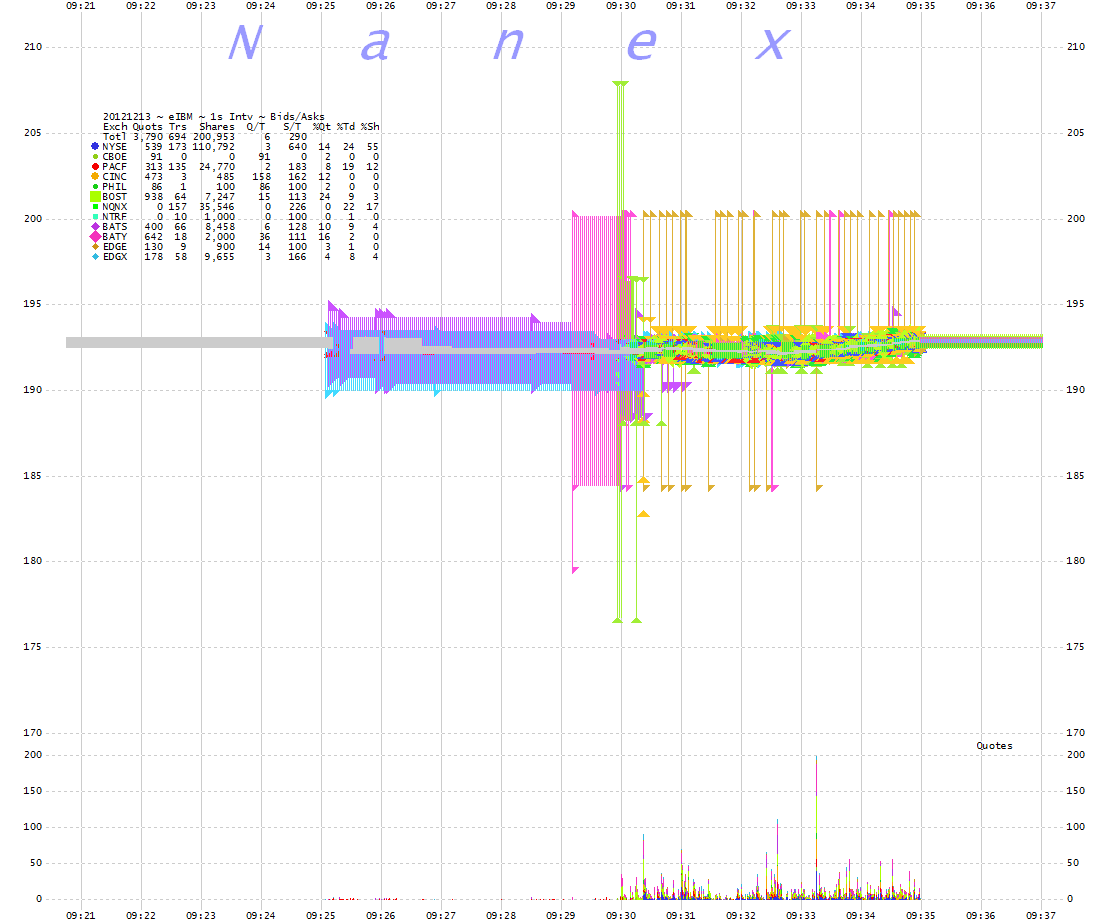Click the '%Sh' column header

click(x=370, y=127)
